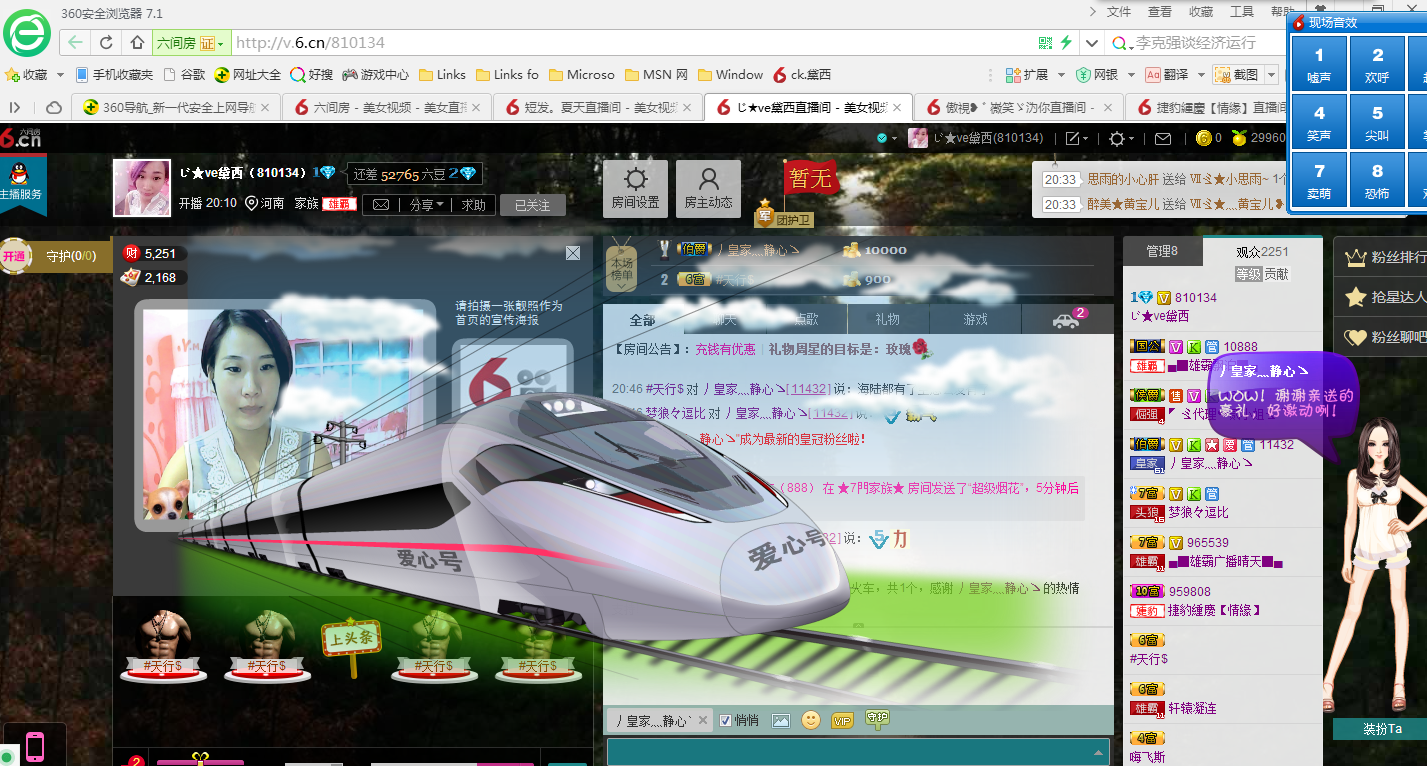Open 房间设置 gear button
1427x766 pixels.
(635, 189)
